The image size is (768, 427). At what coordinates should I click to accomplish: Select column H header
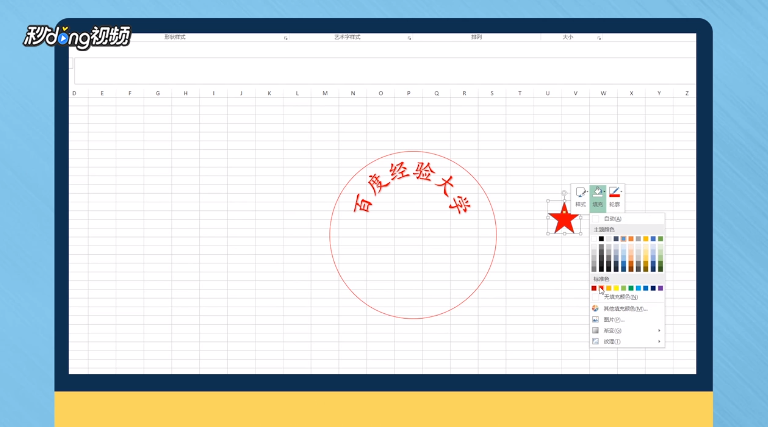186,93
